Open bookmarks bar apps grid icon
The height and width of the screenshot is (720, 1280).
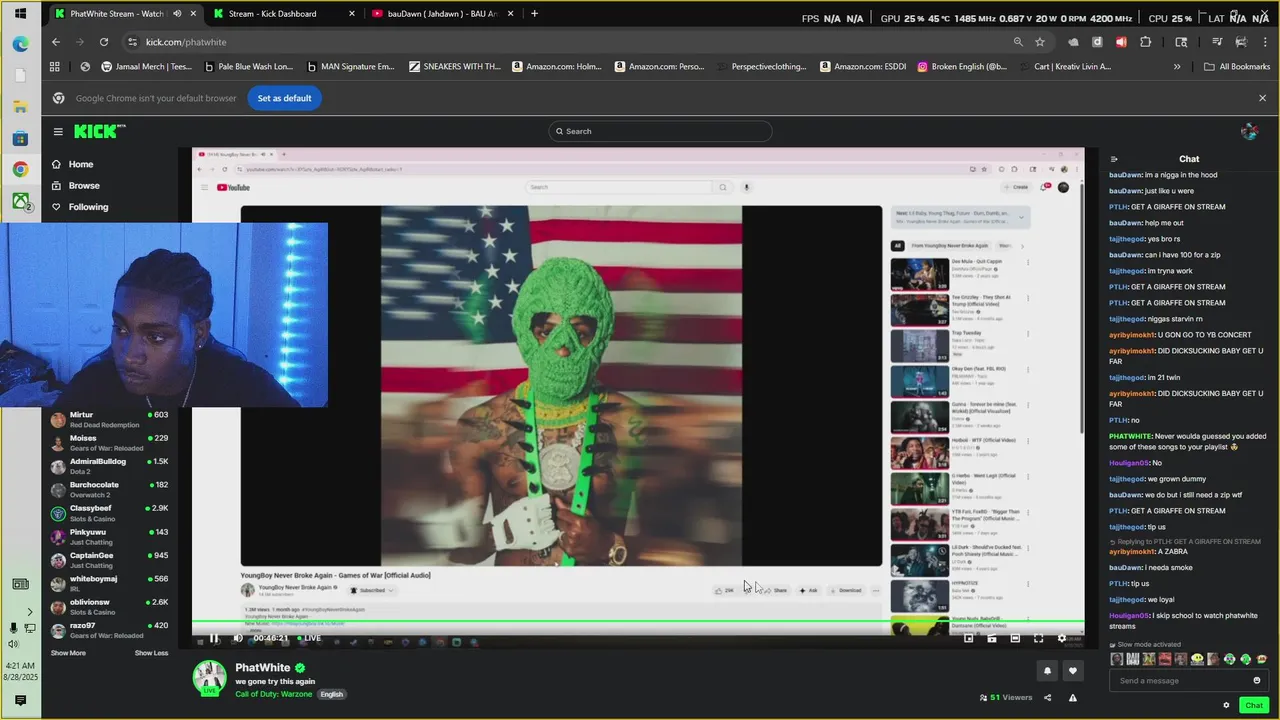[x=55, y=67]
